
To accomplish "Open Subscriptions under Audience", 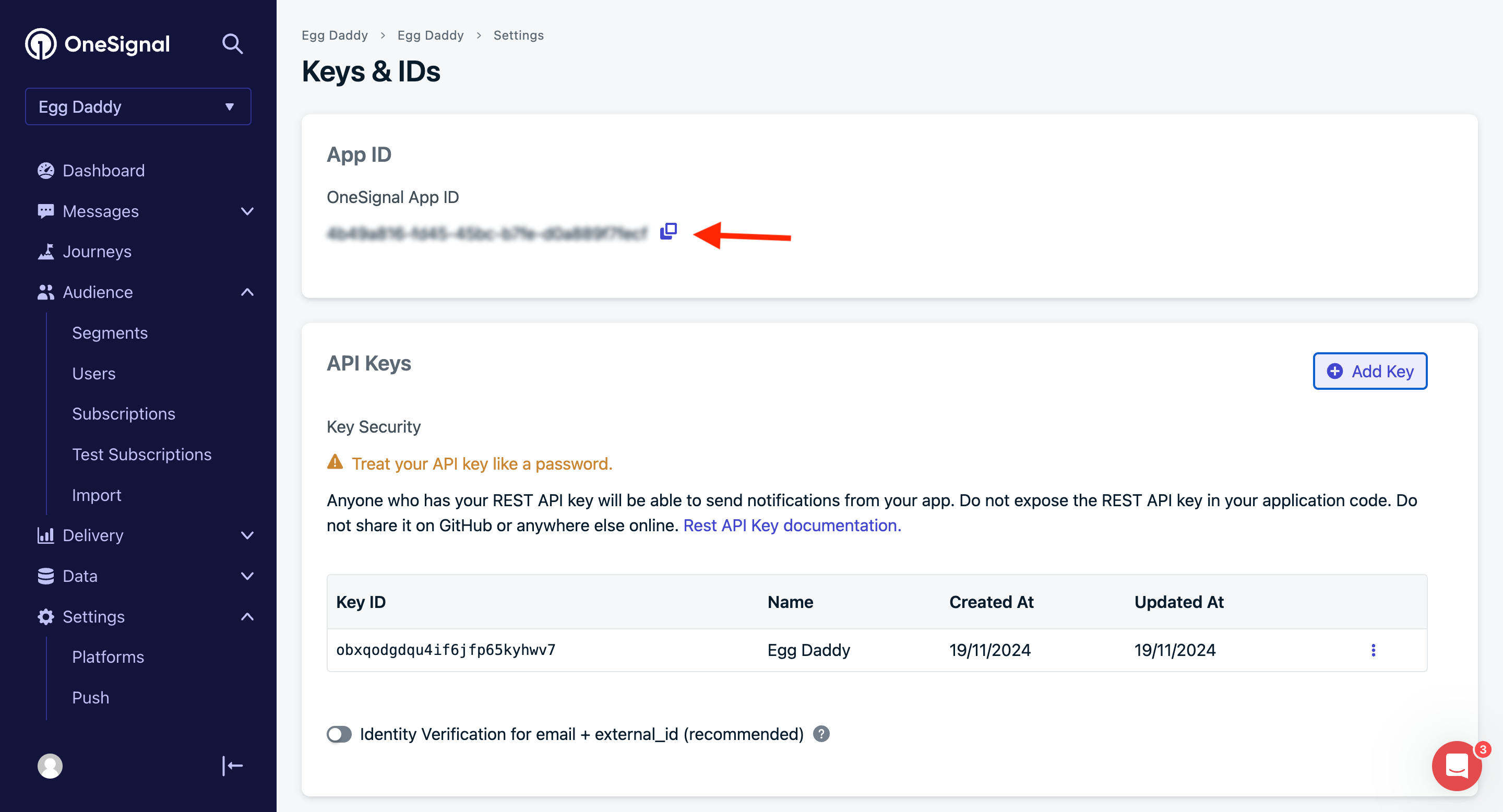I will [x=124, y=414].
